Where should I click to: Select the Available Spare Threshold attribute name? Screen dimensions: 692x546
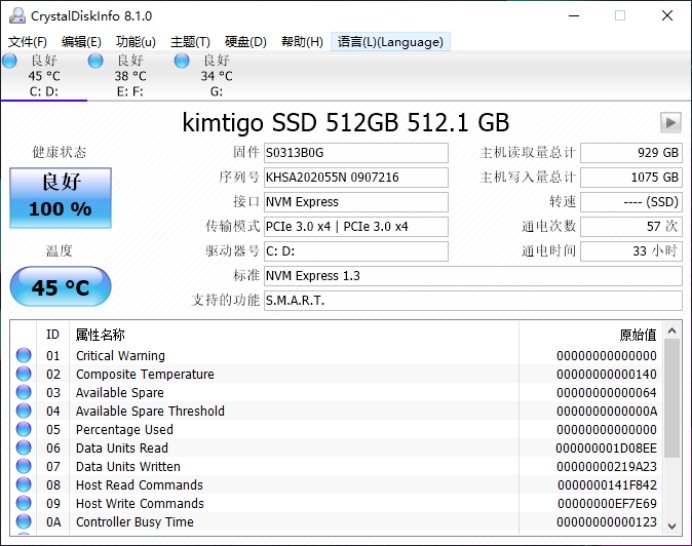pos(150,411)
